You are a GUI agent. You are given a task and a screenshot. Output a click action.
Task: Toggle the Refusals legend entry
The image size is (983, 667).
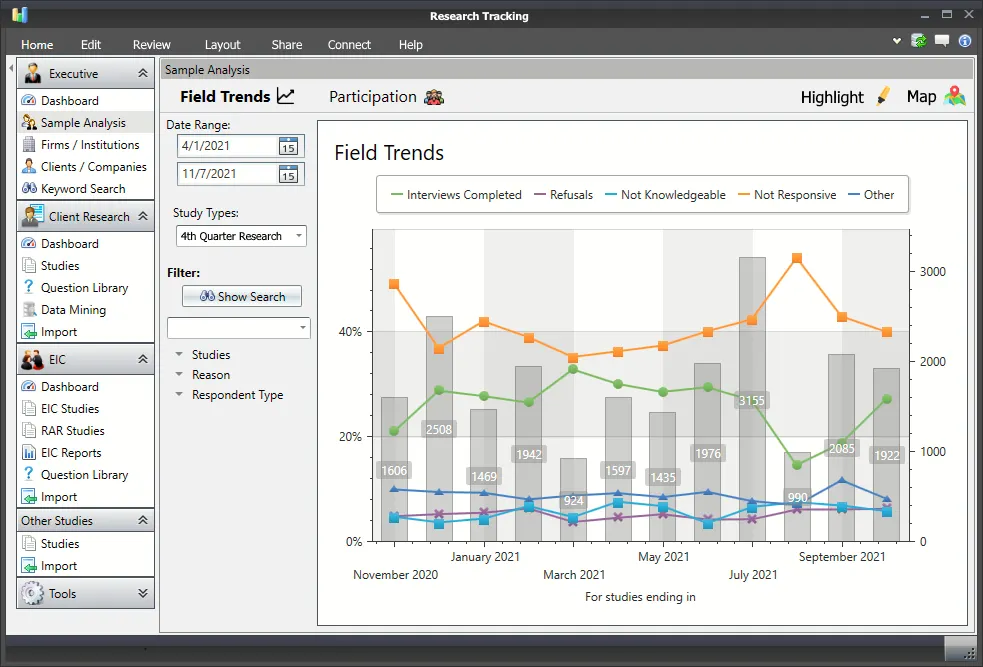coord(564,195)
